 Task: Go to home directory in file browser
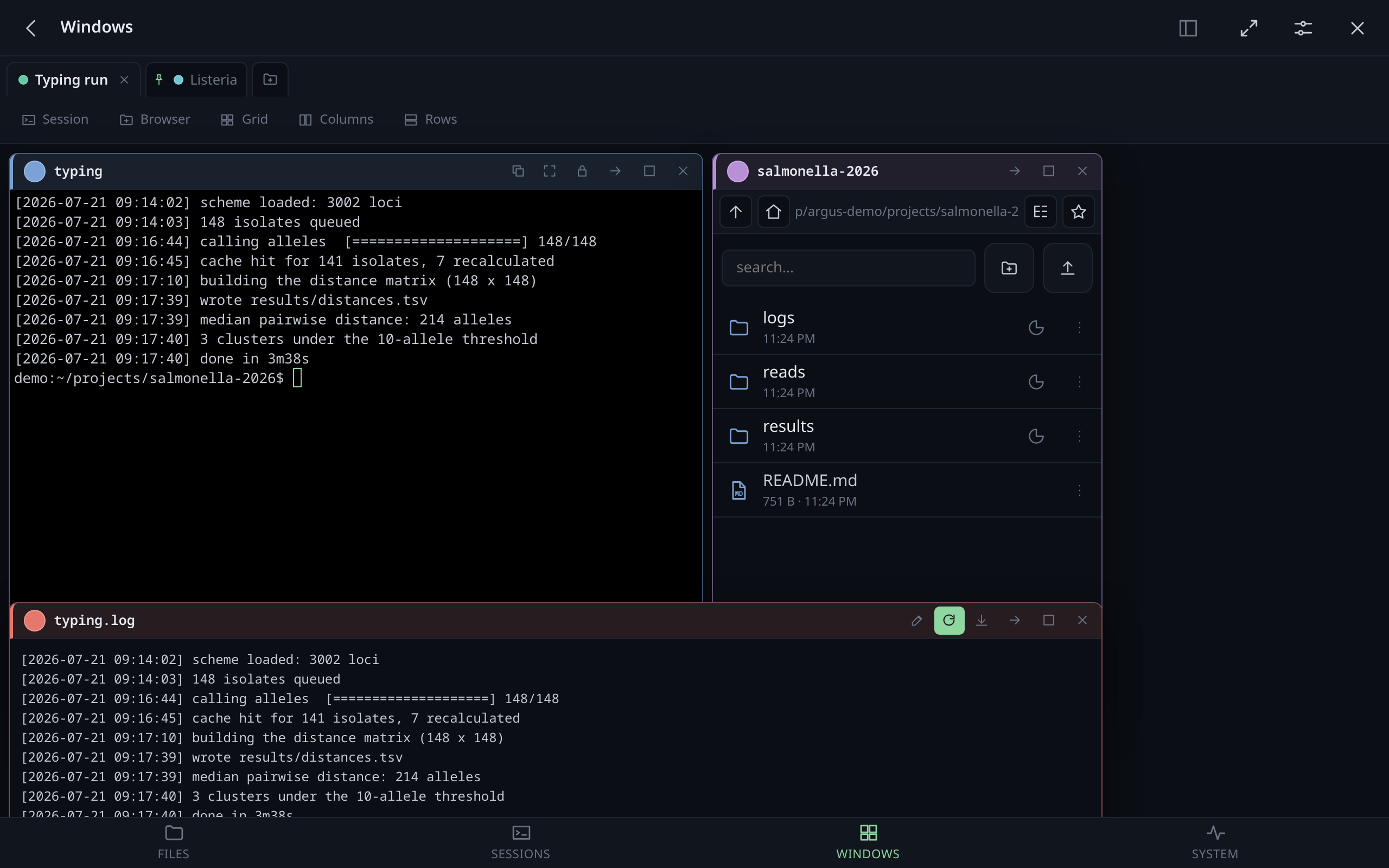(x=773, y=212)
